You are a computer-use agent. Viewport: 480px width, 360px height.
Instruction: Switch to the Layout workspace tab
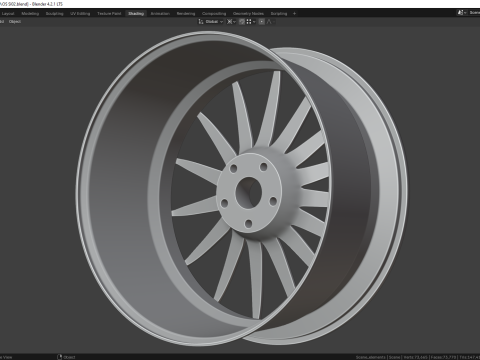coord(8,14)
